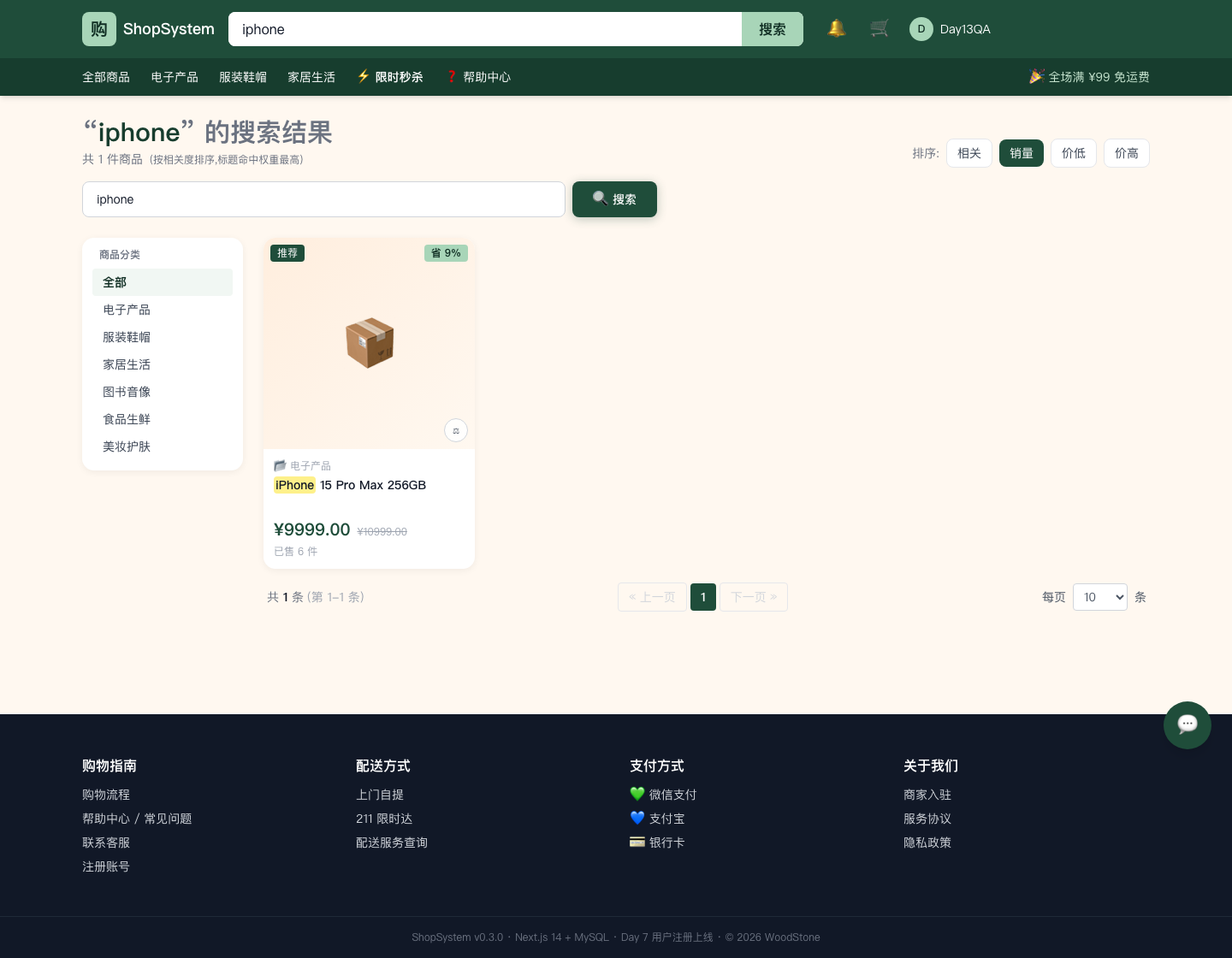
Task: Click the 推荐 badge on product
Action: pyautogui.click(x=287, y=253)
